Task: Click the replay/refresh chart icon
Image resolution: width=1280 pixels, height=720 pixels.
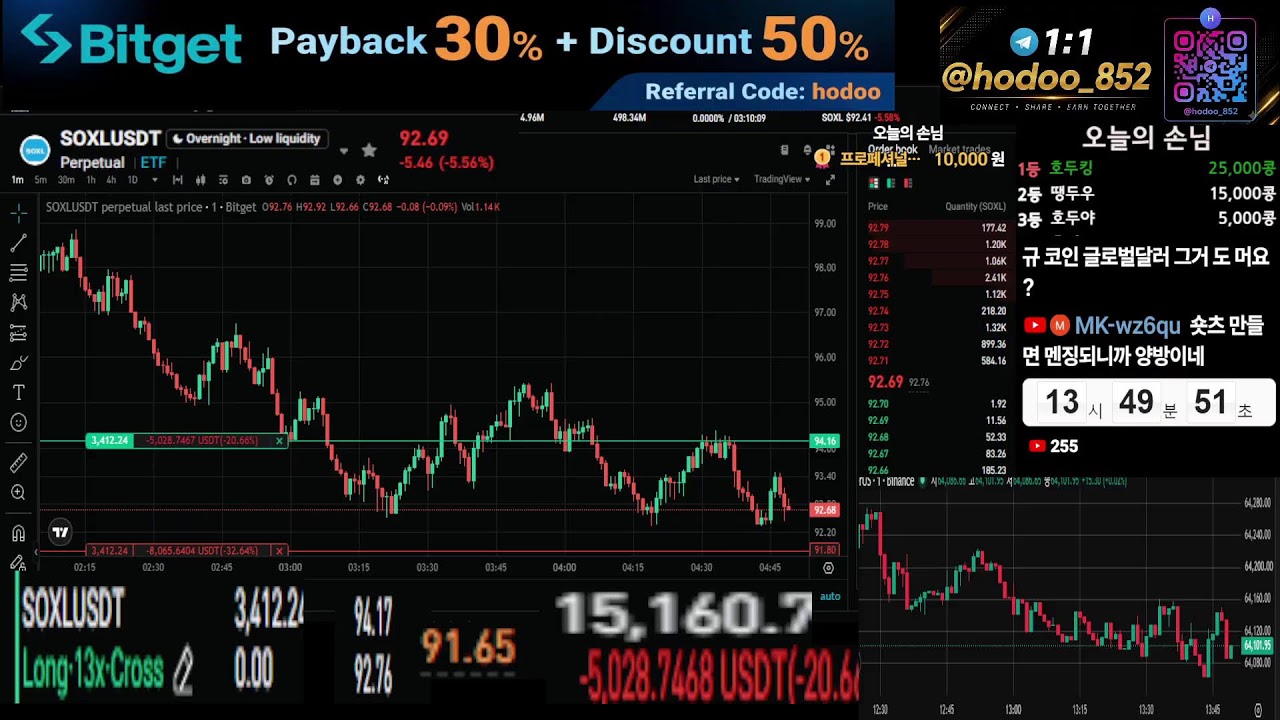Action: tap(292, 180)
